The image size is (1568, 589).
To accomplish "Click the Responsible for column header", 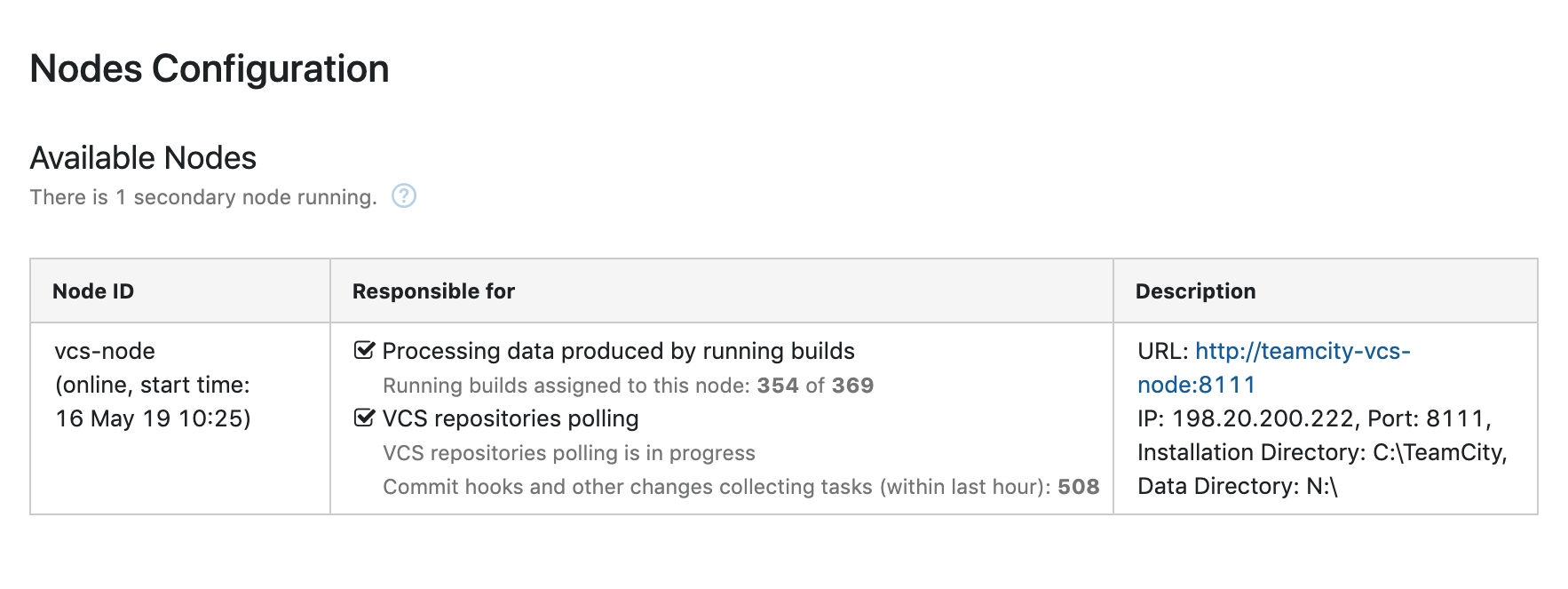I will click(x=433, y=291).
